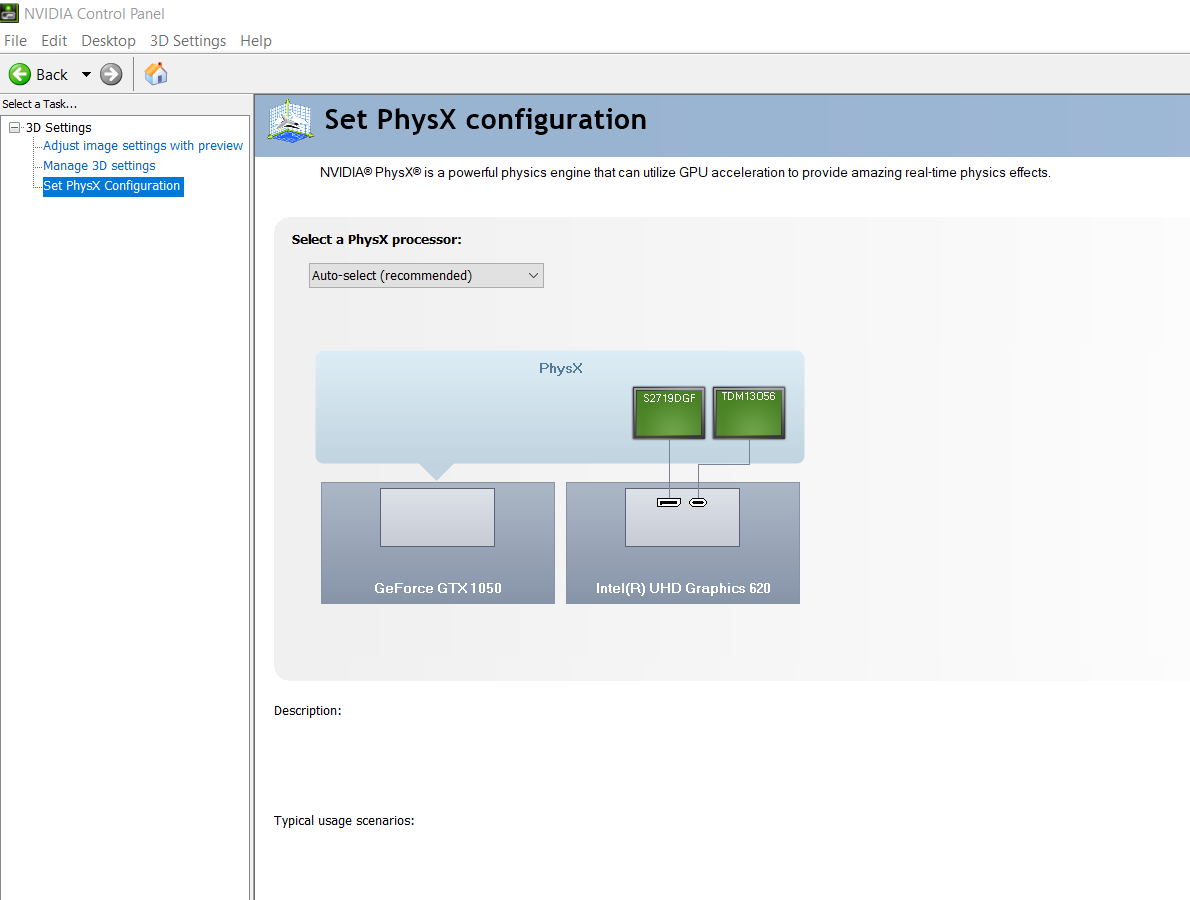Open Manage 3D settings task

pyautogui.click(x=99, y=165)
